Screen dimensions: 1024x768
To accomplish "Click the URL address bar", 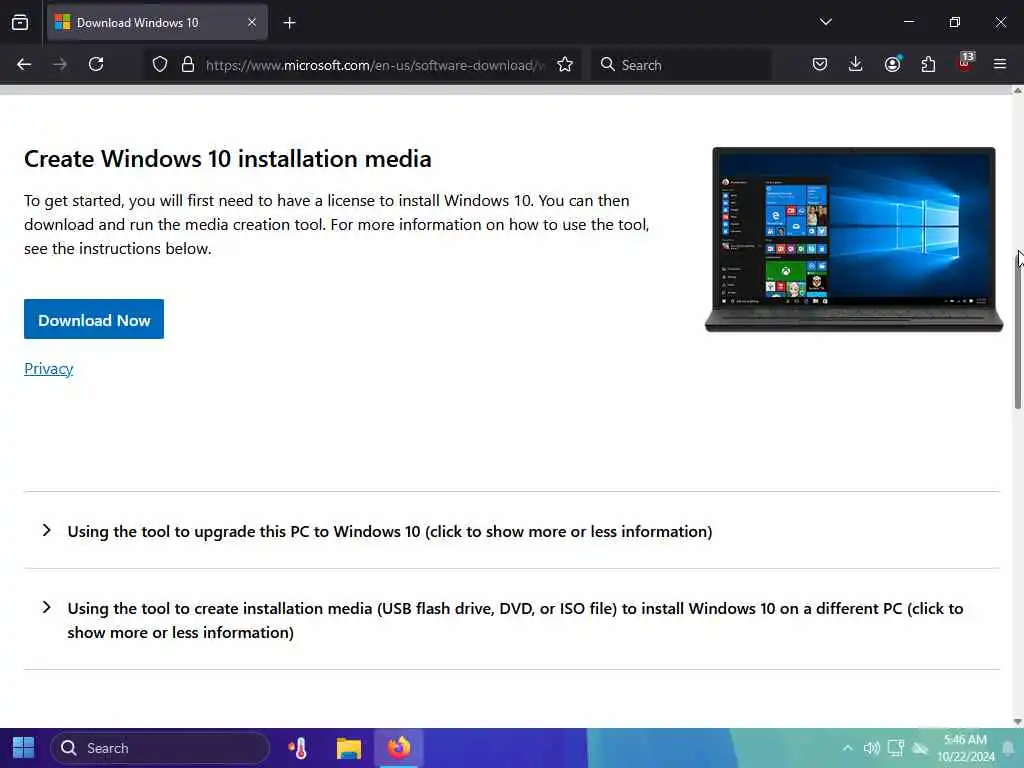I will point(374,65).
